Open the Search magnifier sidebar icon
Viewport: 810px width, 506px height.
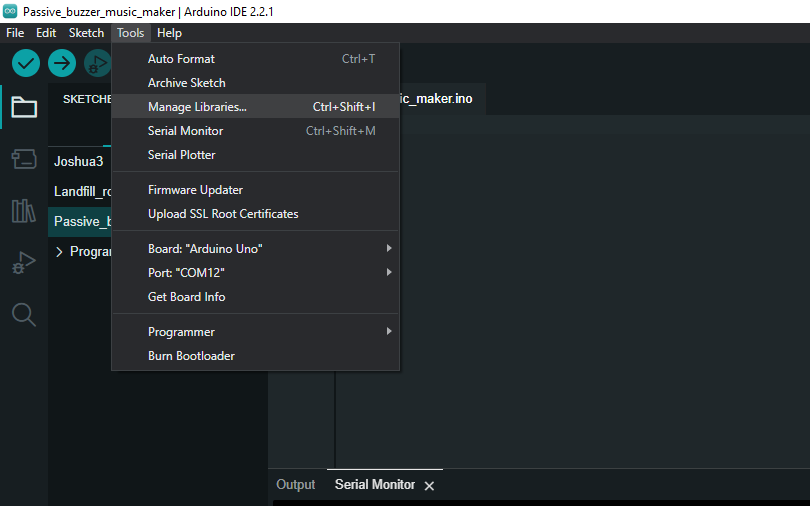24,314
